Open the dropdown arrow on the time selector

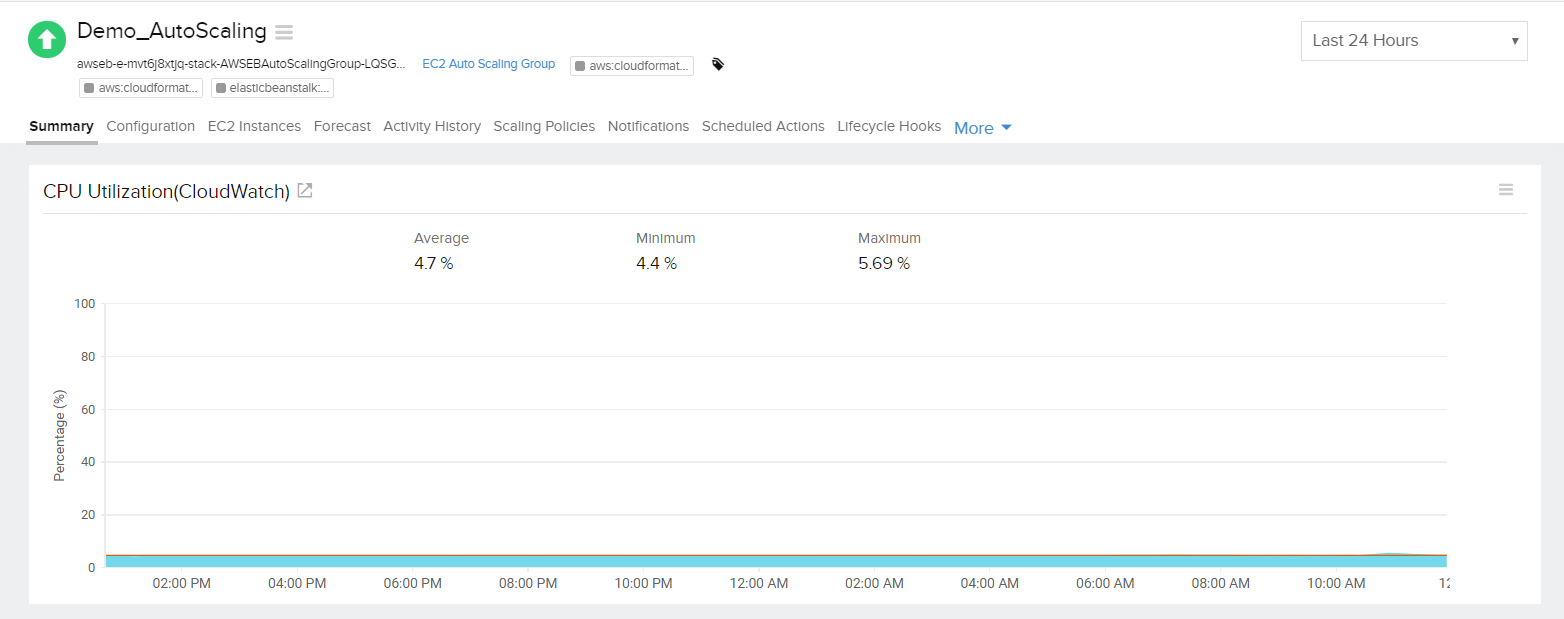[1515, 40]
